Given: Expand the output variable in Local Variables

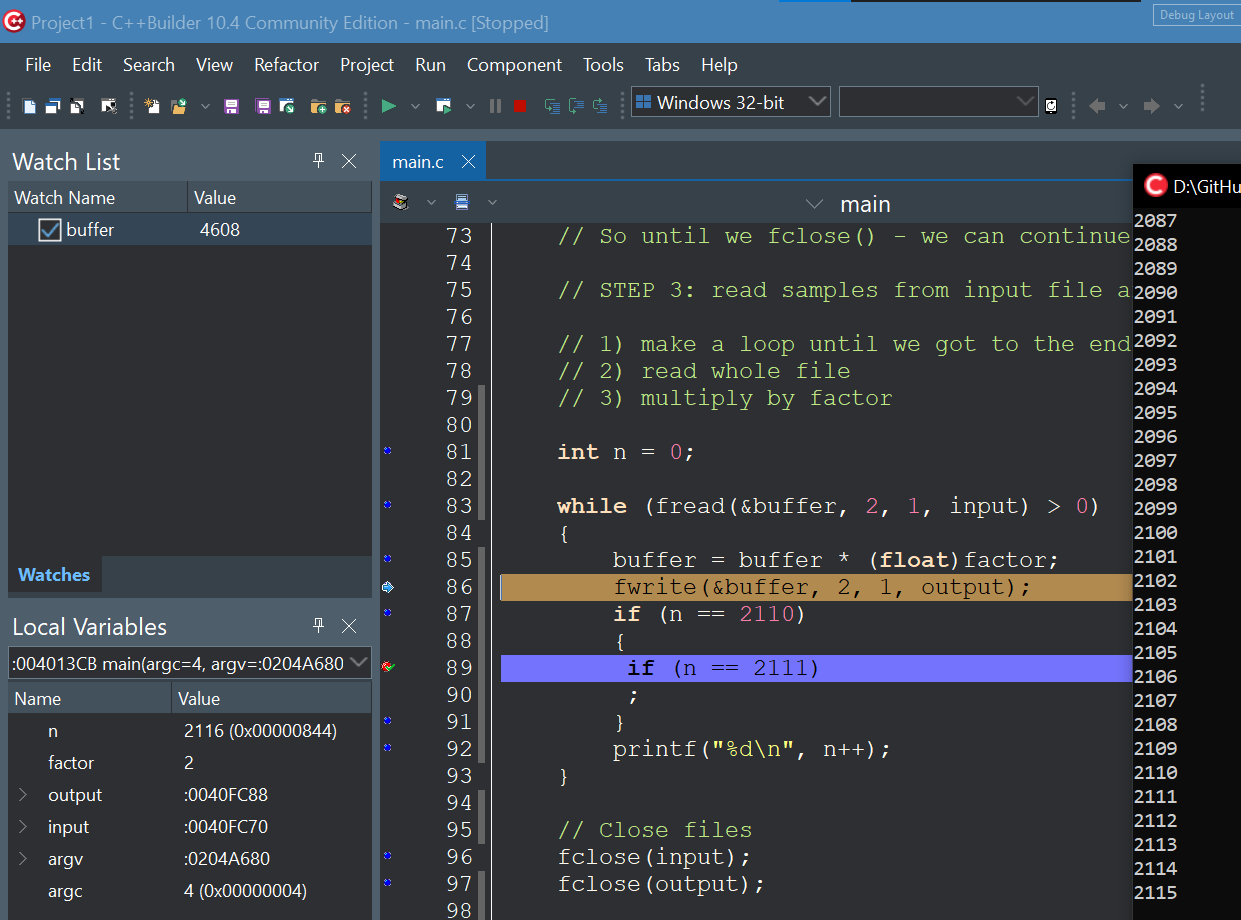Looking at the screenshot, I should click(23, 795).
